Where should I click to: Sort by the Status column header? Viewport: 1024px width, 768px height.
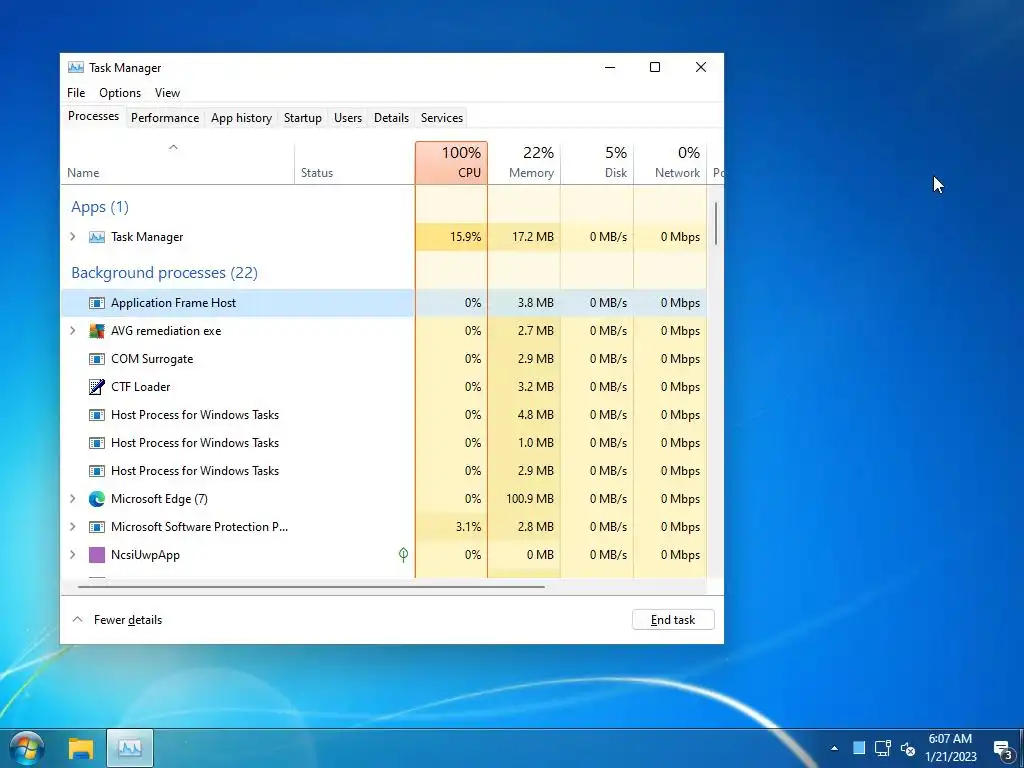[355, 163]
